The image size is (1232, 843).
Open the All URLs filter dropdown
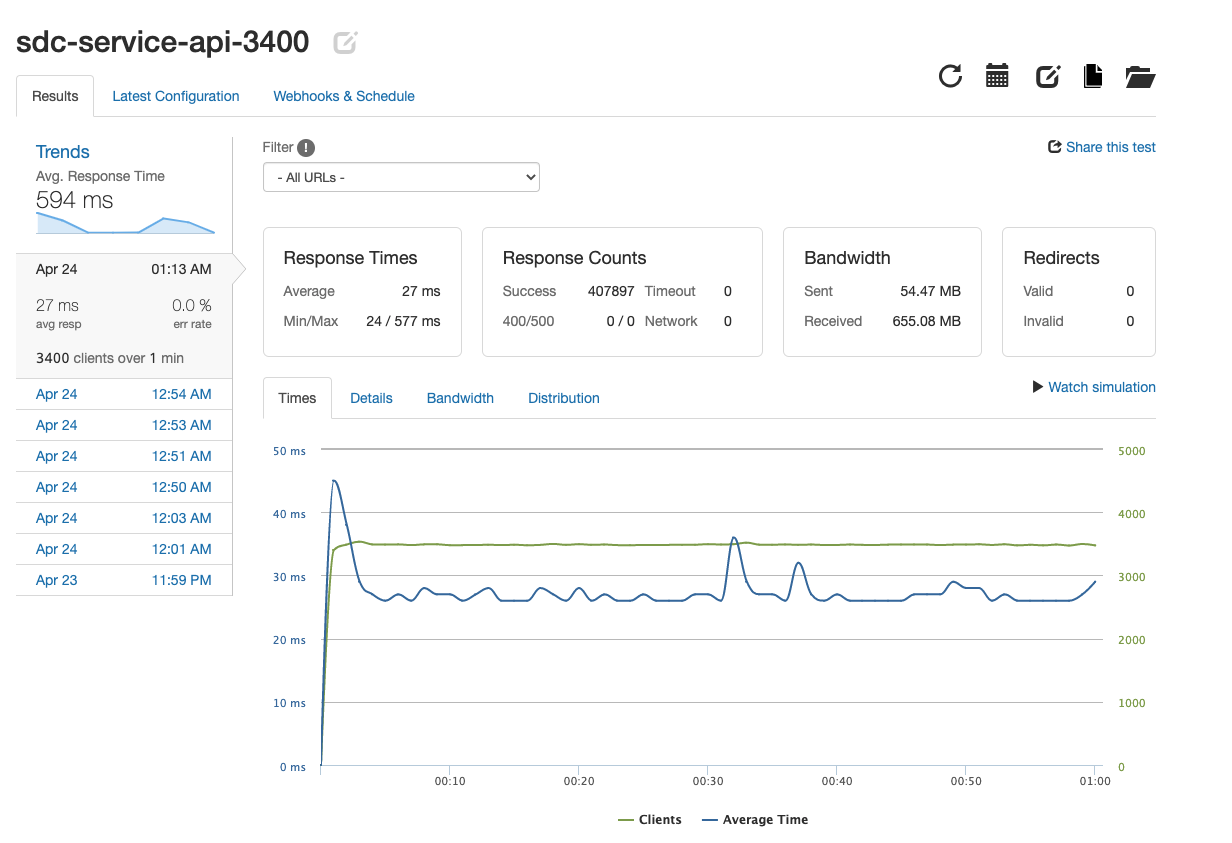(401, 177)
